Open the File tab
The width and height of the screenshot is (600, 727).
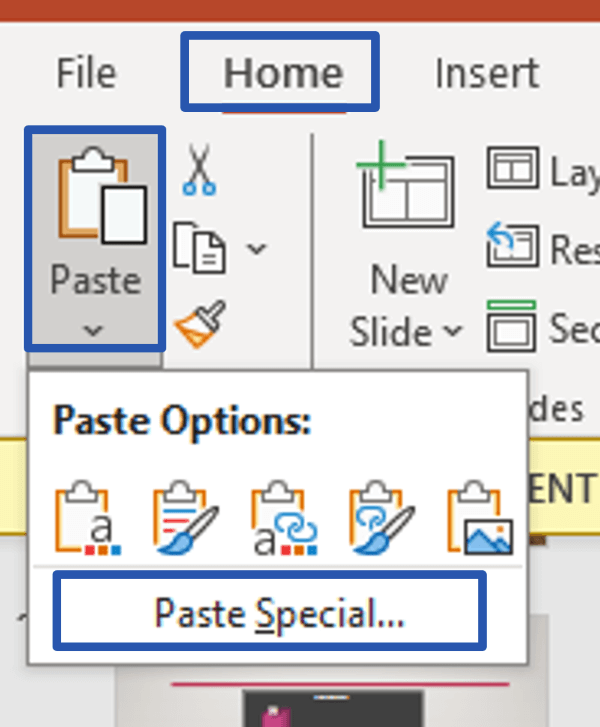click(87, 72)
